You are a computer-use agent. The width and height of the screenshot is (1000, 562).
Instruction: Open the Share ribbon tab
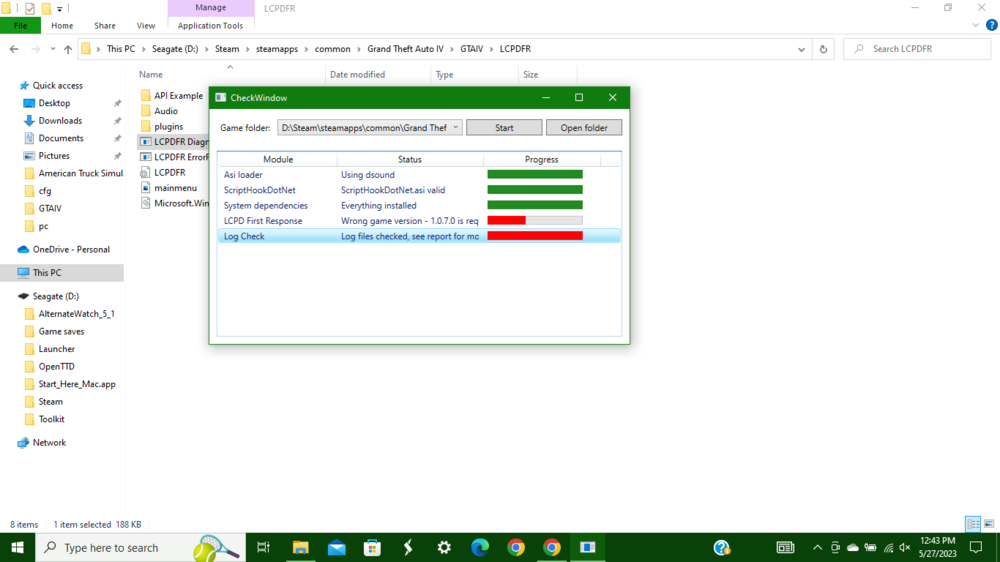pos(105,26)
